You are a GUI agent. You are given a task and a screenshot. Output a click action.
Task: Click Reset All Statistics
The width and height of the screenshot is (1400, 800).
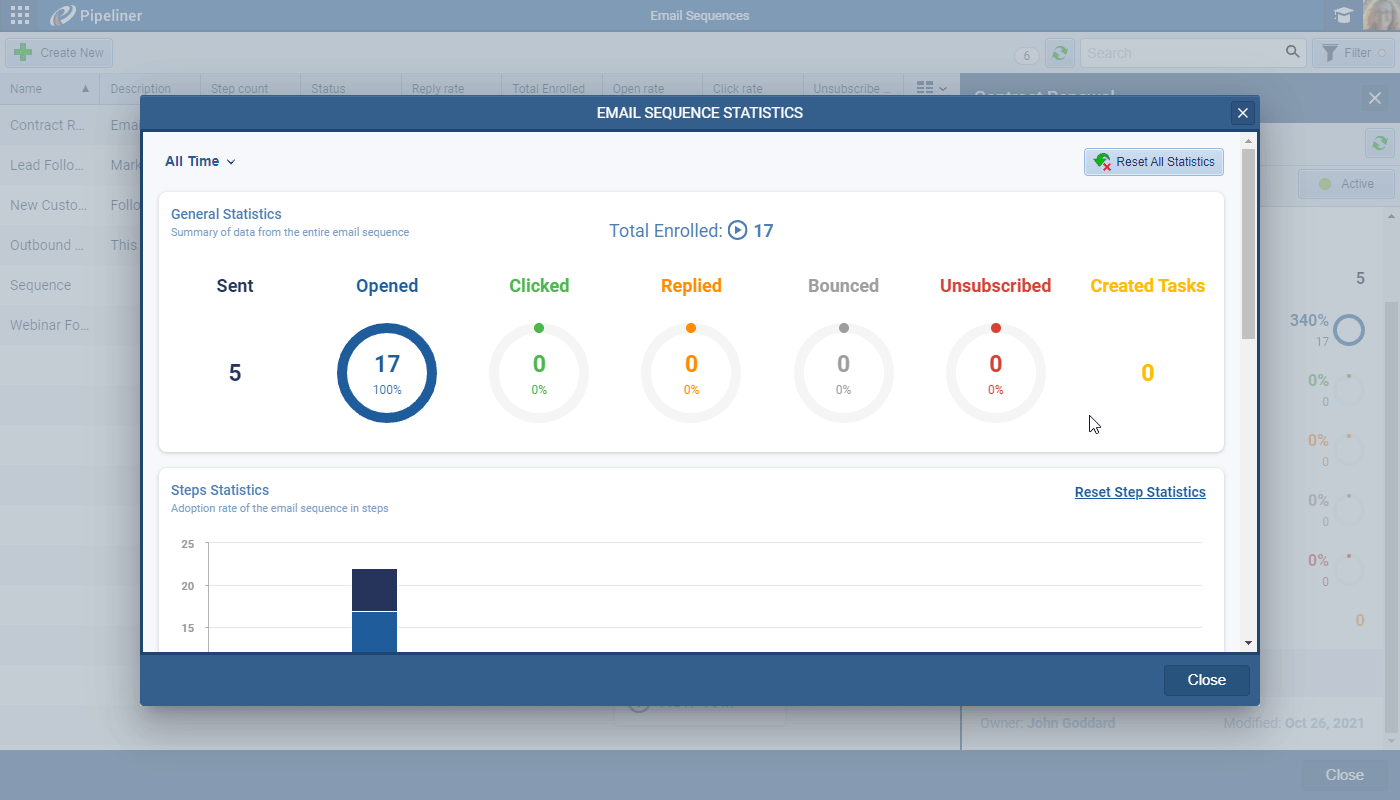tap(1153, 161)
